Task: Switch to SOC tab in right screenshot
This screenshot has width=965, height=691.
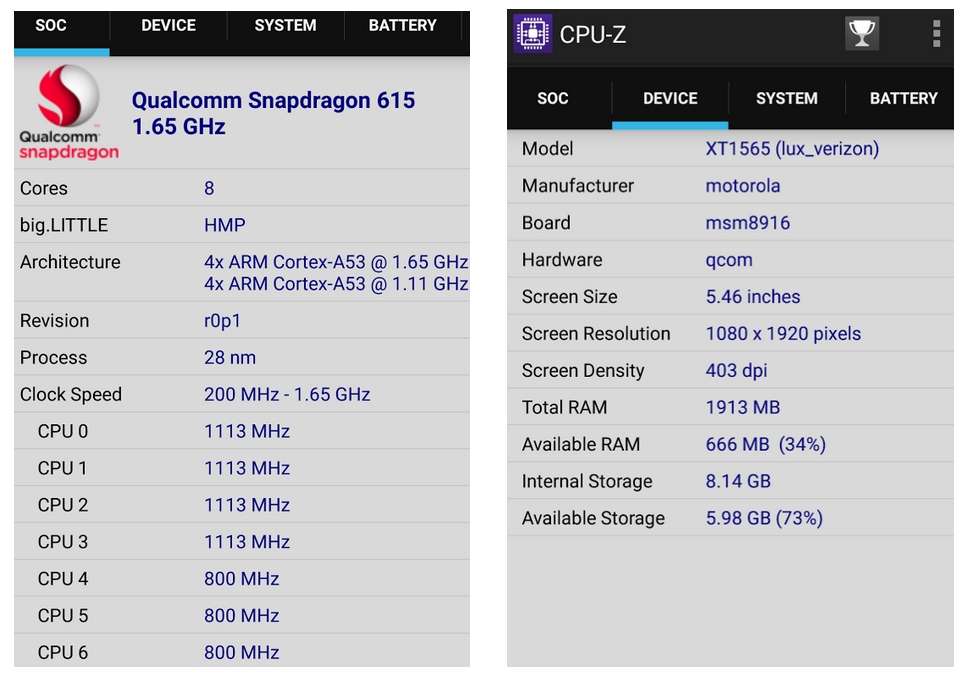Action: pos(552,98)
